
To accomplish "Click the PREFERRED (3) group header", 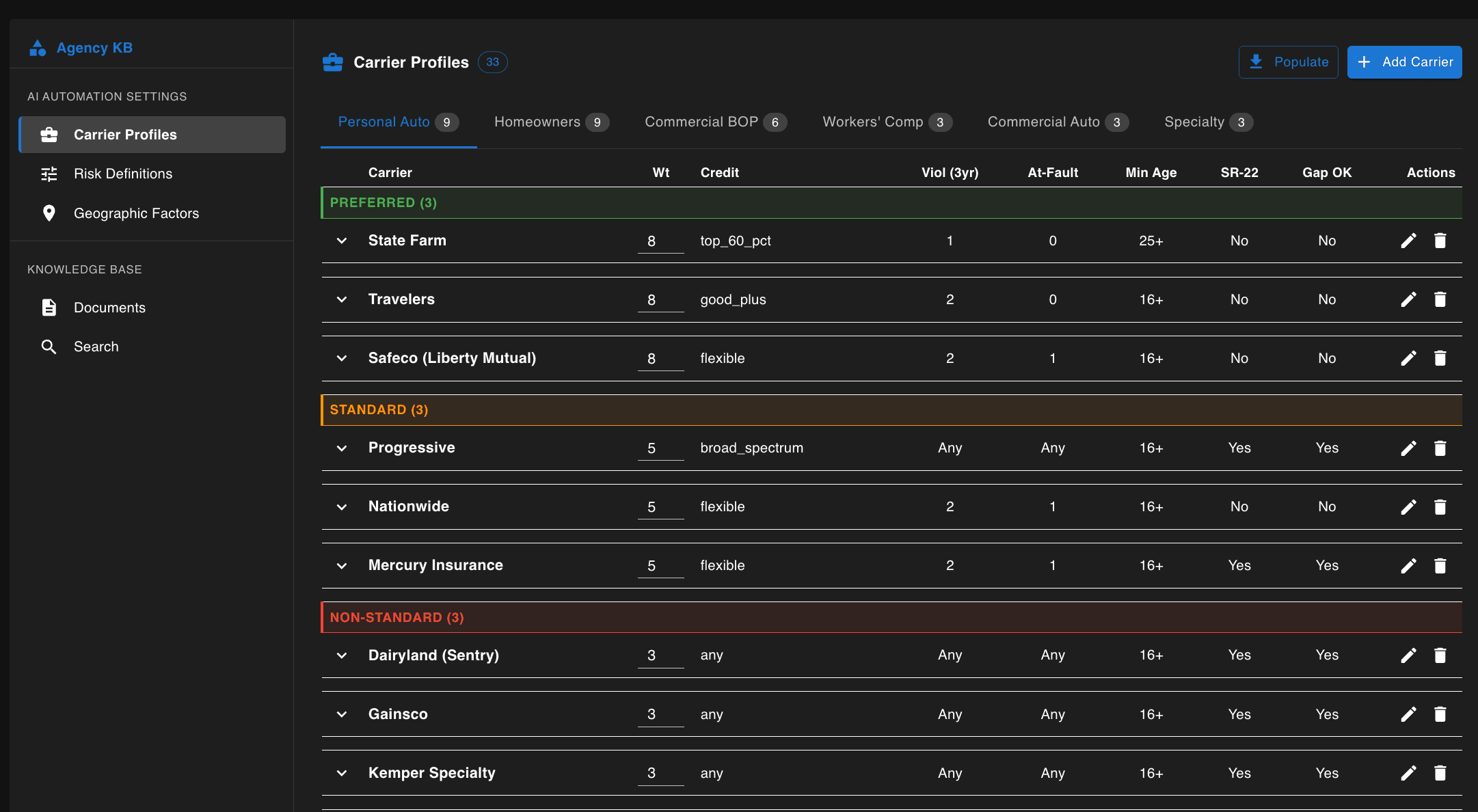I will pos(891,203).
